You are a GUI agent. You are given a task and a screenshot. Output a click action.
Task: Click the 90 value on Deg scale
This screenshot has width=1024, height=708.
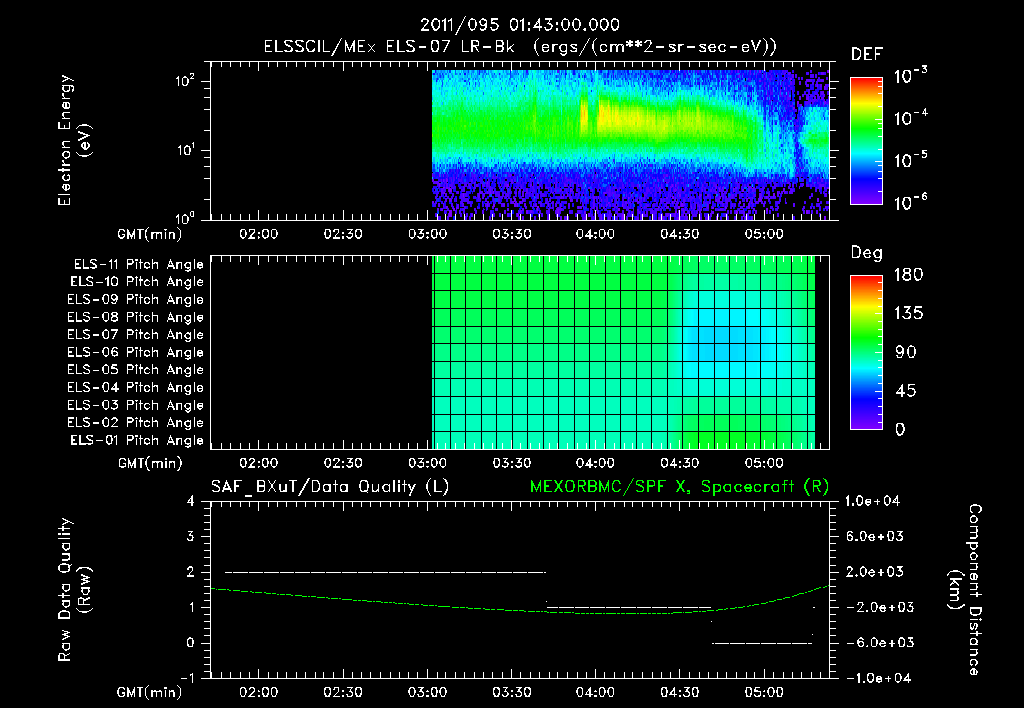point(906,353)
